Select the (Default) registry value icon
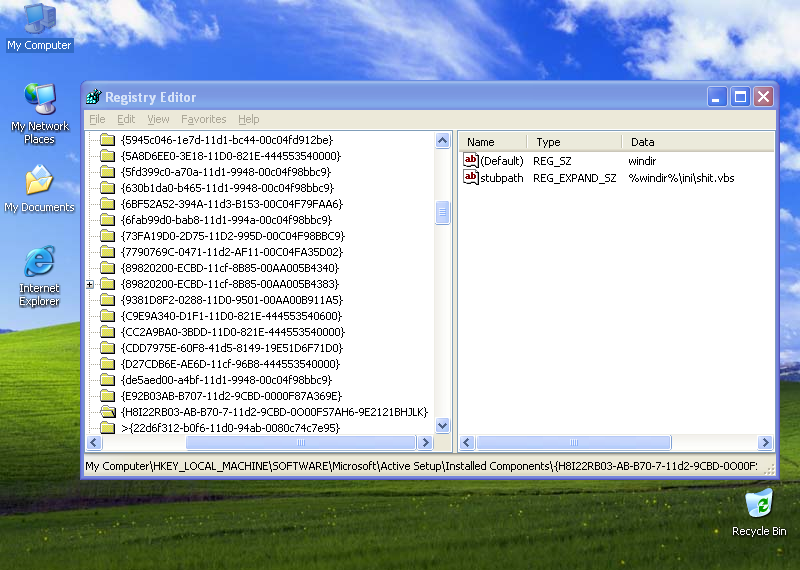The image size is (800, 570). click(471, 161)
